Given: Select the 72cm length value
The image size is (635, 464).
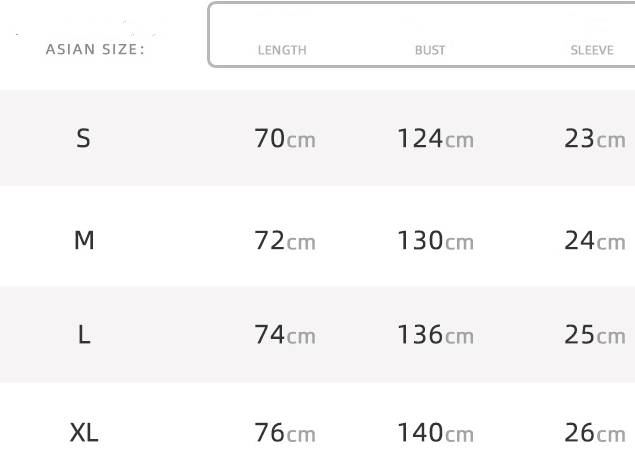Looking at the screenshot, I should [285, 241].
